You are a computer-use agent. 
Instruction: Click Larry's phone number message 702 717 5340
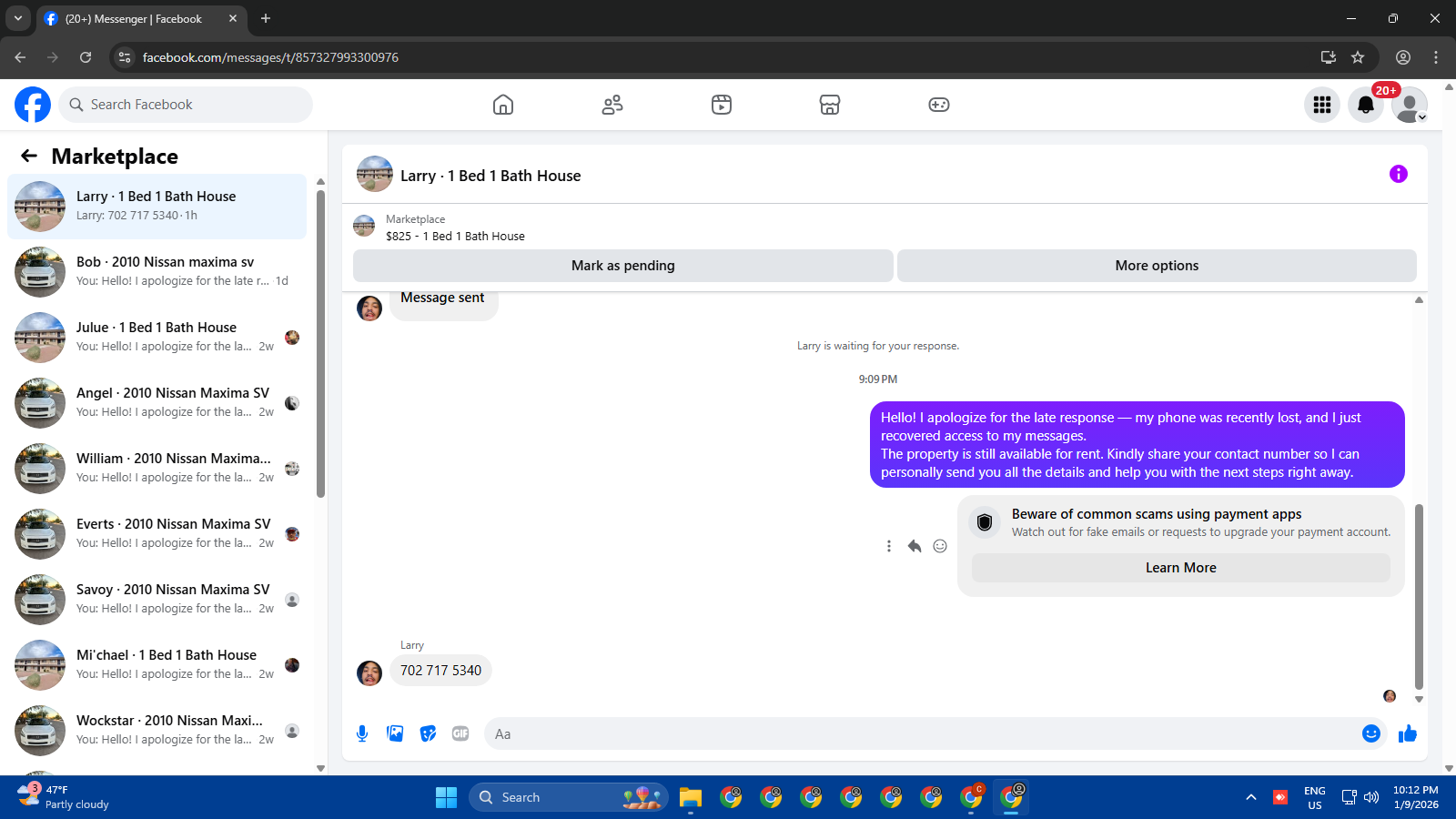tap(440, 671)
